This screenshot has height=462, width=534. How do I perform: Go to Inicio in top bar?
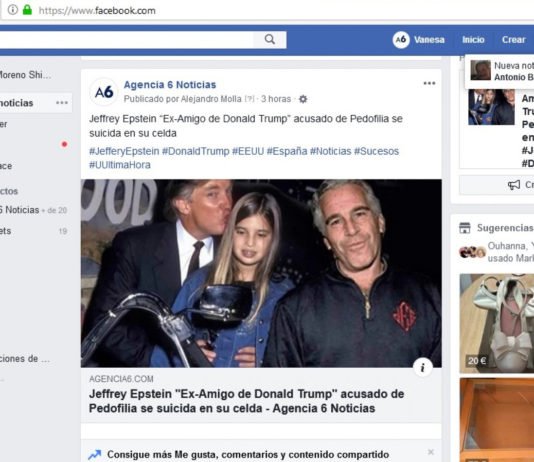coord(473,40)
